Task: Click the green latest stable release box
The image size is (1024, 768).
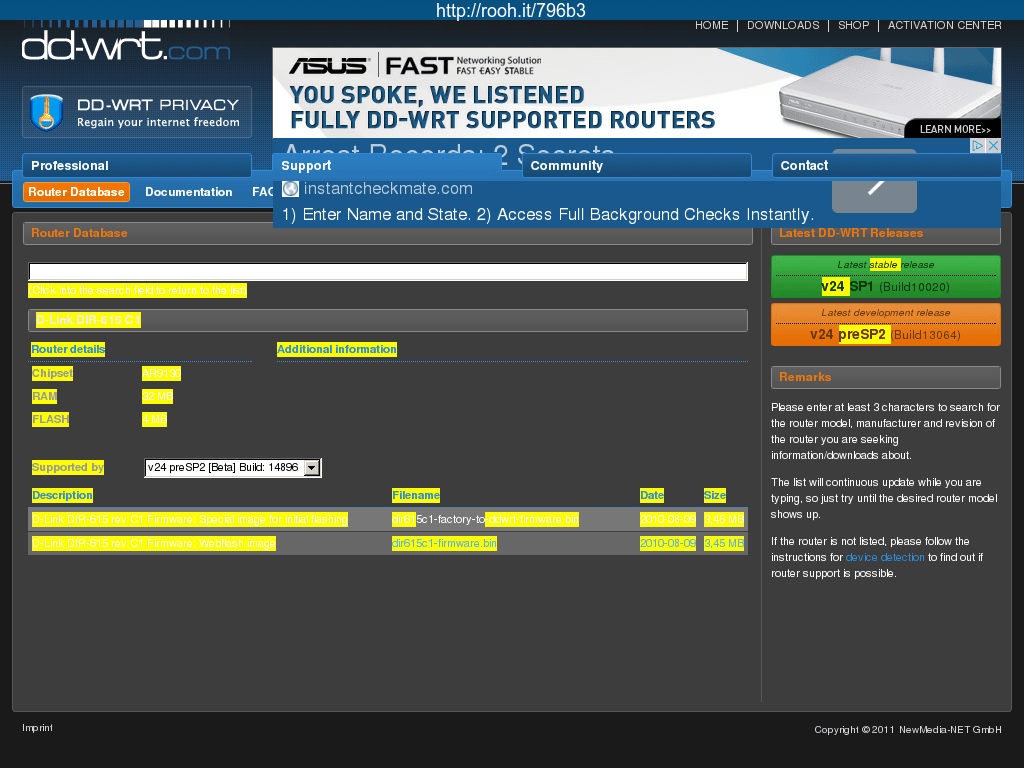Action: pyautogui.click(x=885, y=277)
